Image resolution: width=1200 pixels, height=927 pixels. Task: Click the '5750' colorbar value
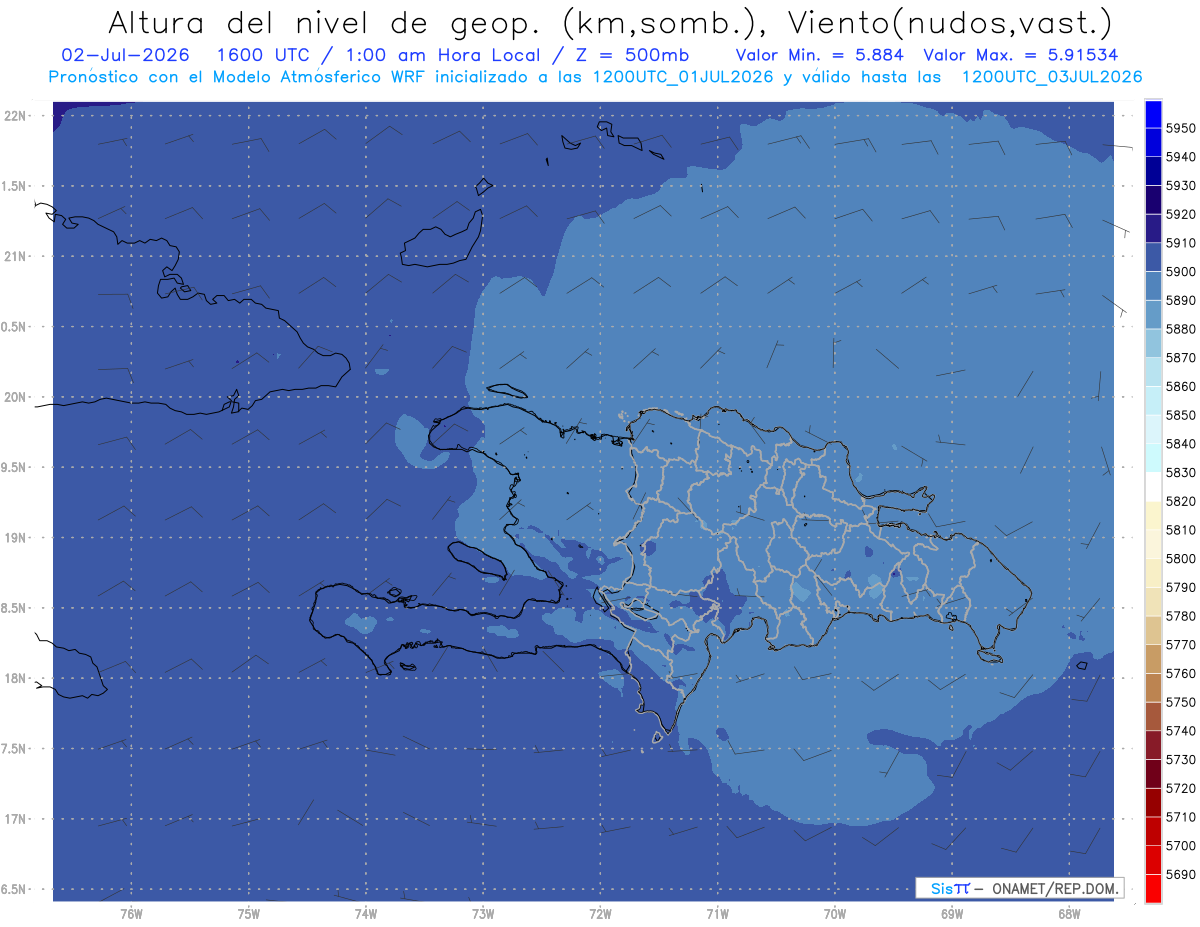pyautogui.click(x=1181, y=702)
